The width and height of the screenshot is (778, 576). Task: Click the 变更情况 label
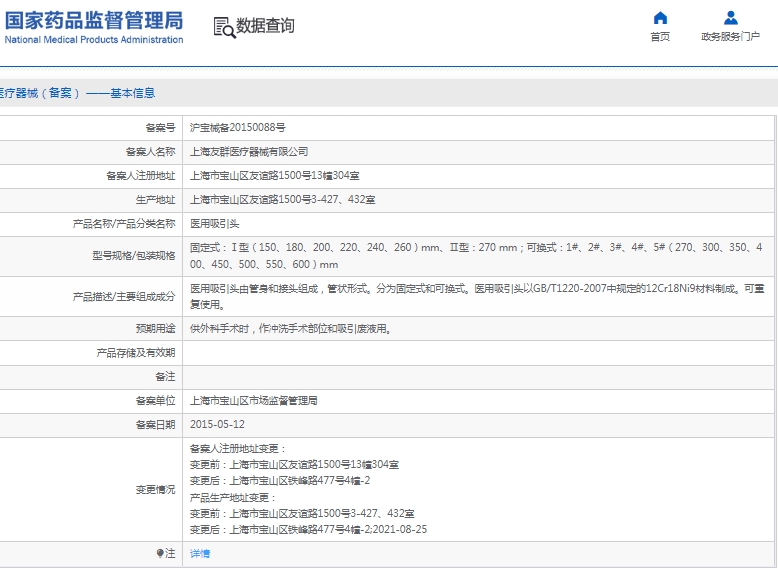pos(155,490)
